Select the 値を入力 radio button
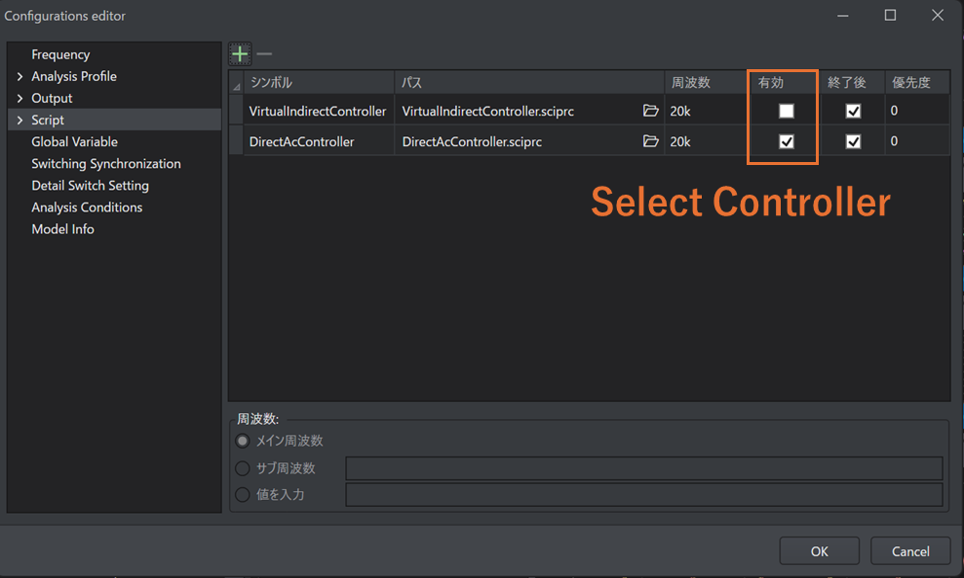 pos(242,494)
